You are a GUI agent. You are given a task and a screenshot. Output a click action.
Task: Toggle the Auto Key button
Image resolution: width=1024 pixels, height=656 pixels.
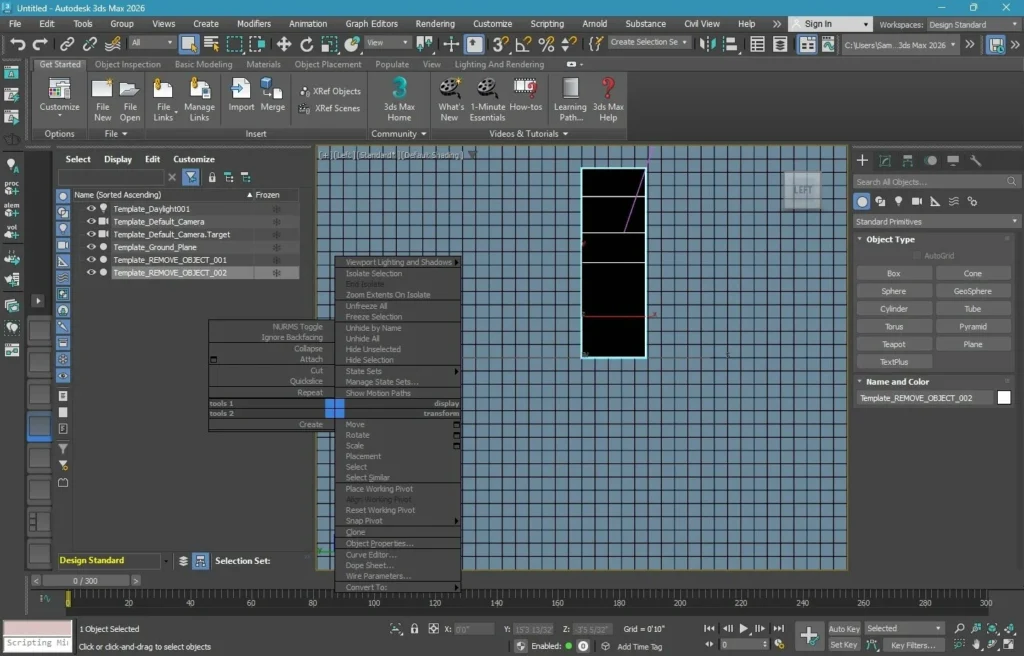844,629
